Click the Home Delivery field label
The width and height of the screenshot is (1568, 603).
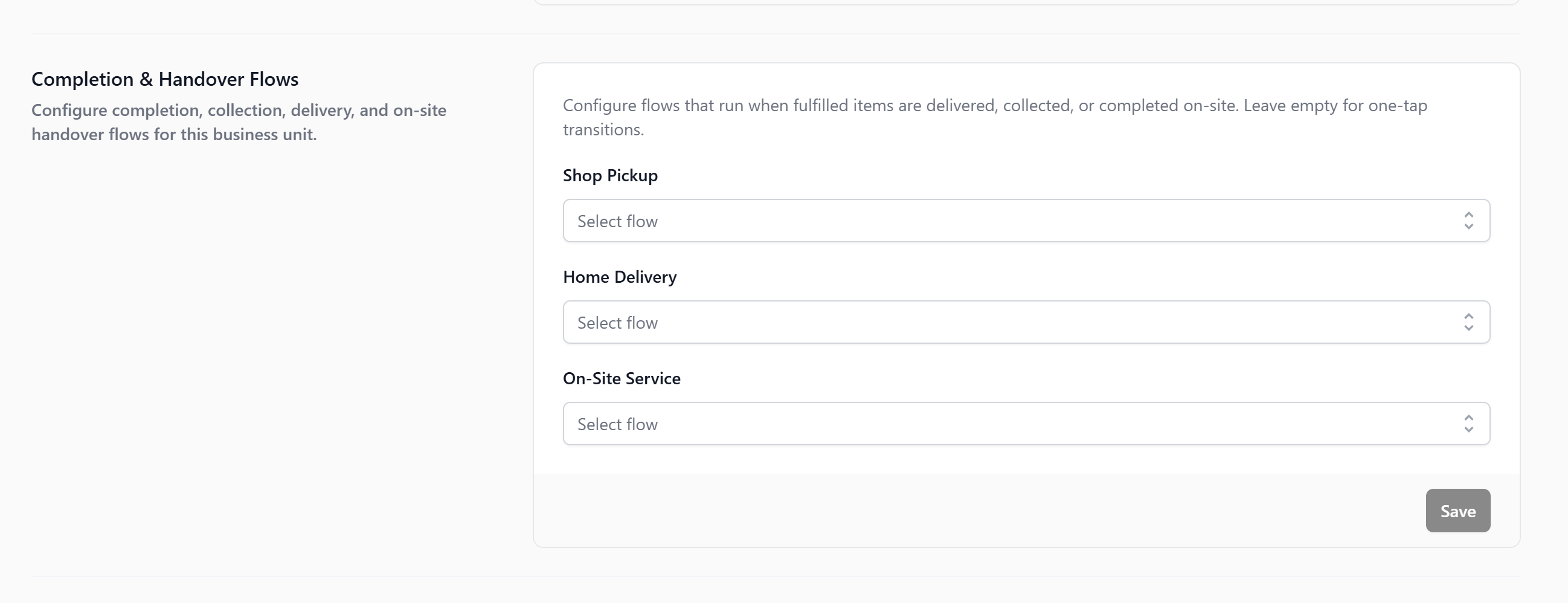coord(619,277)
